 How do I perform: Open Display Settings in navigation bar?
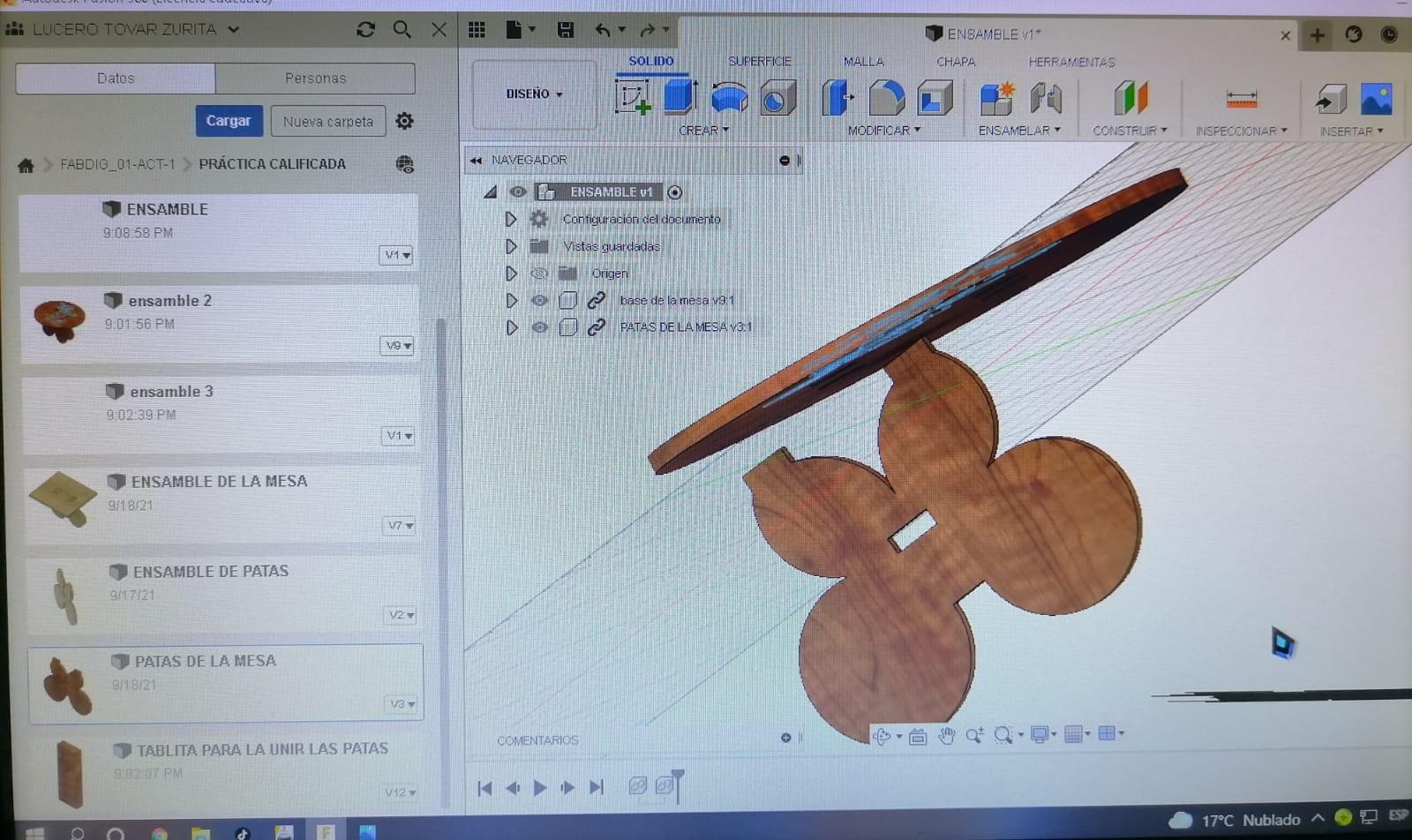point(1040,735)
